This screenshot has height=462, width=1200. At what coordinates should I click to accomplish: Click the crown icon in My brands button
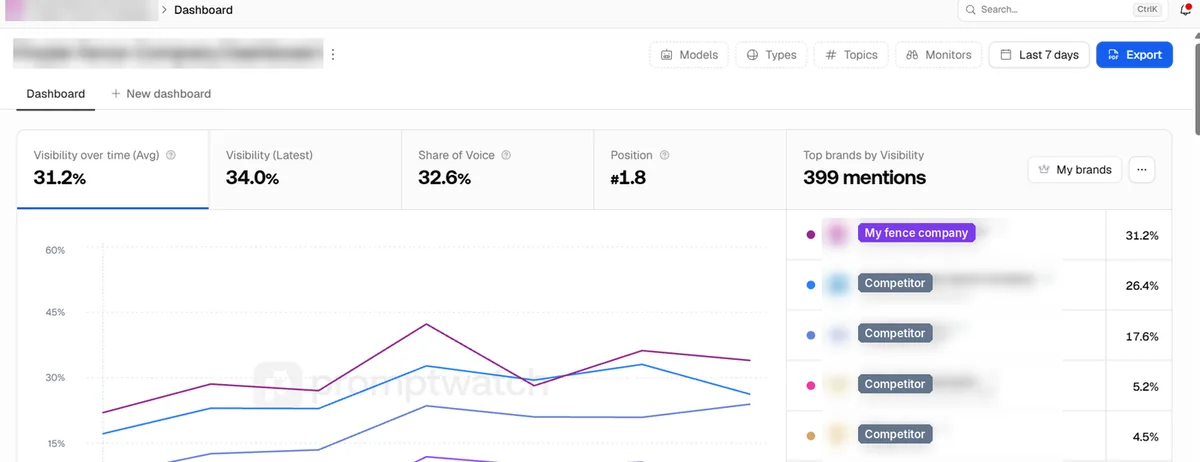pyautogui.click(x=1044, y=170)
